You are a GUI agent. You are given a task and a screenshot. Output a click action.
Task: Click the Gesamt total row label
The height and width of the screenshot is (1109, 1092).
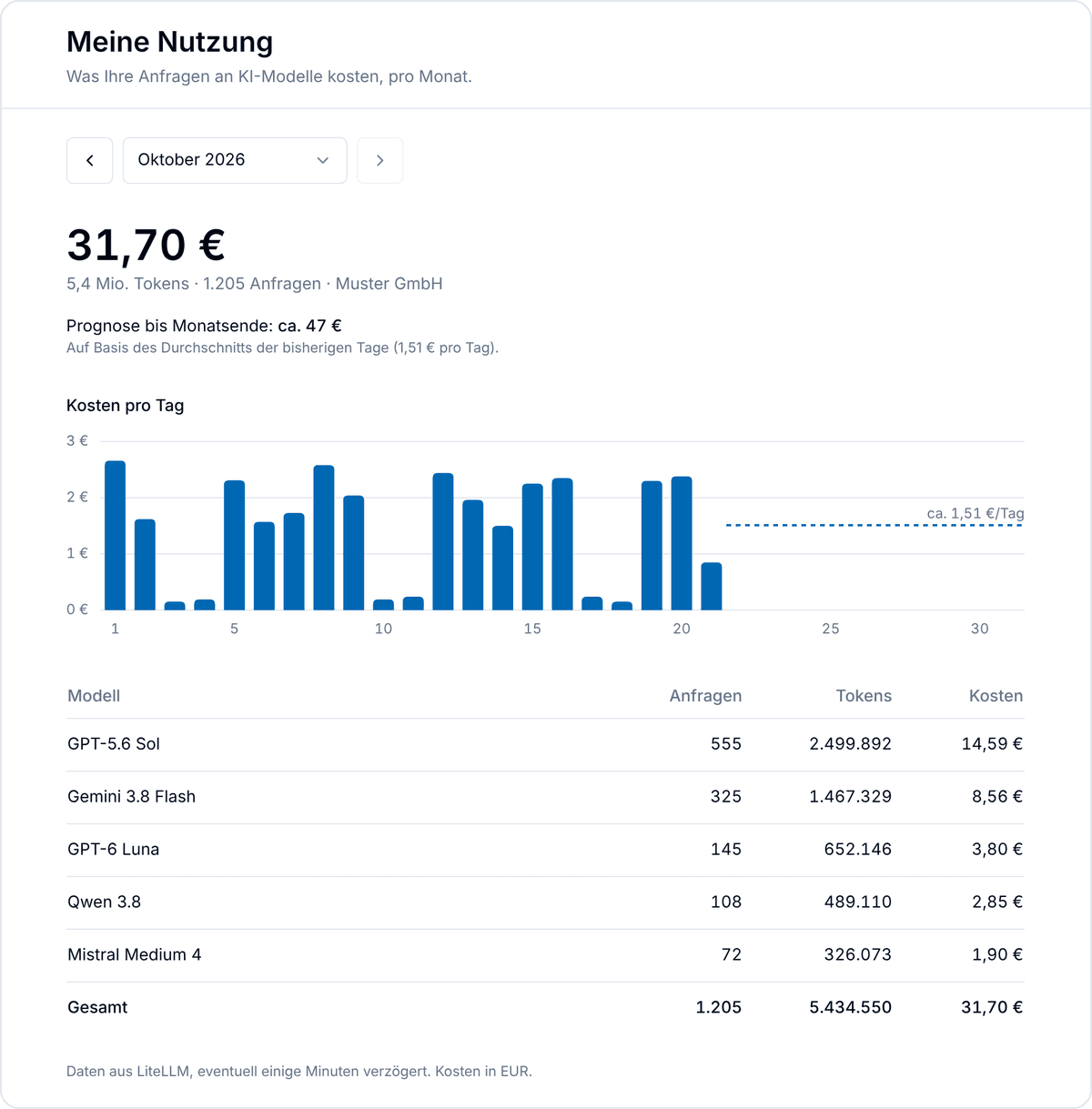click(97, 1008)
